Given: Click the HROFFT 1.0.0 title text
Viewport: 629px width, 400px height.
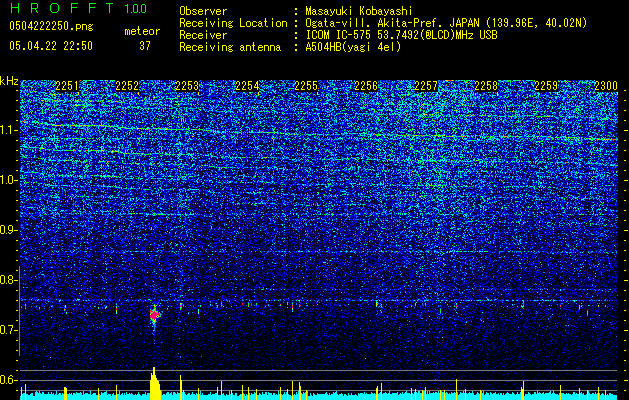Looking at the screenshot, I should click(x=78, y=8).
